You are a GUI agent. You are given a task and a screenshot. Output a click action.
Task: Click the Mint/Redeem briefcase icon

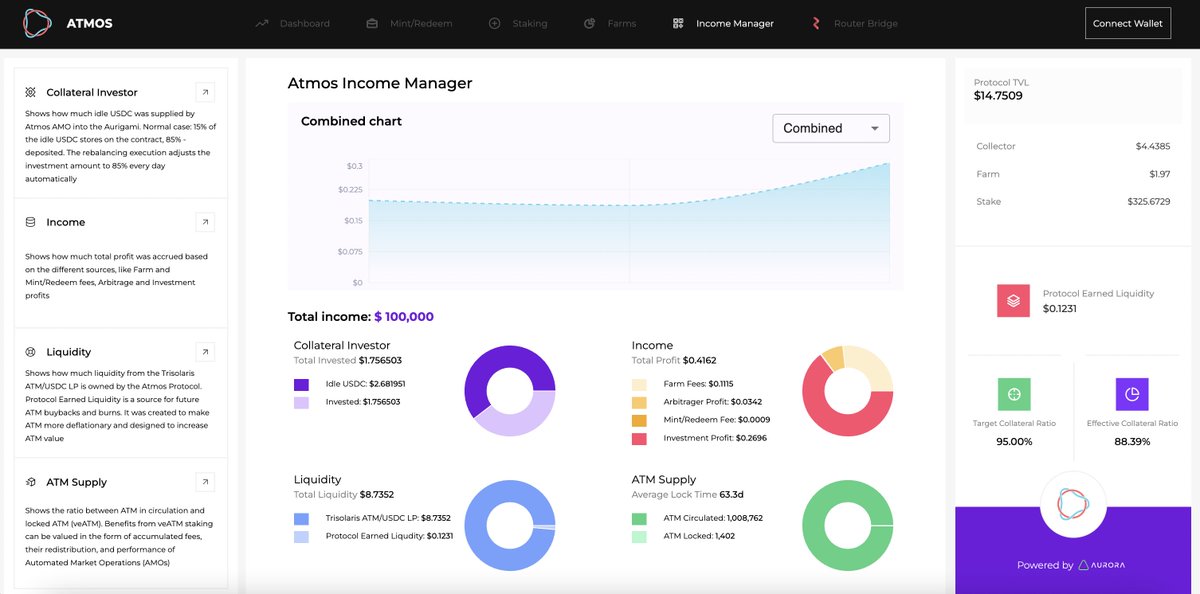[372, 23]
